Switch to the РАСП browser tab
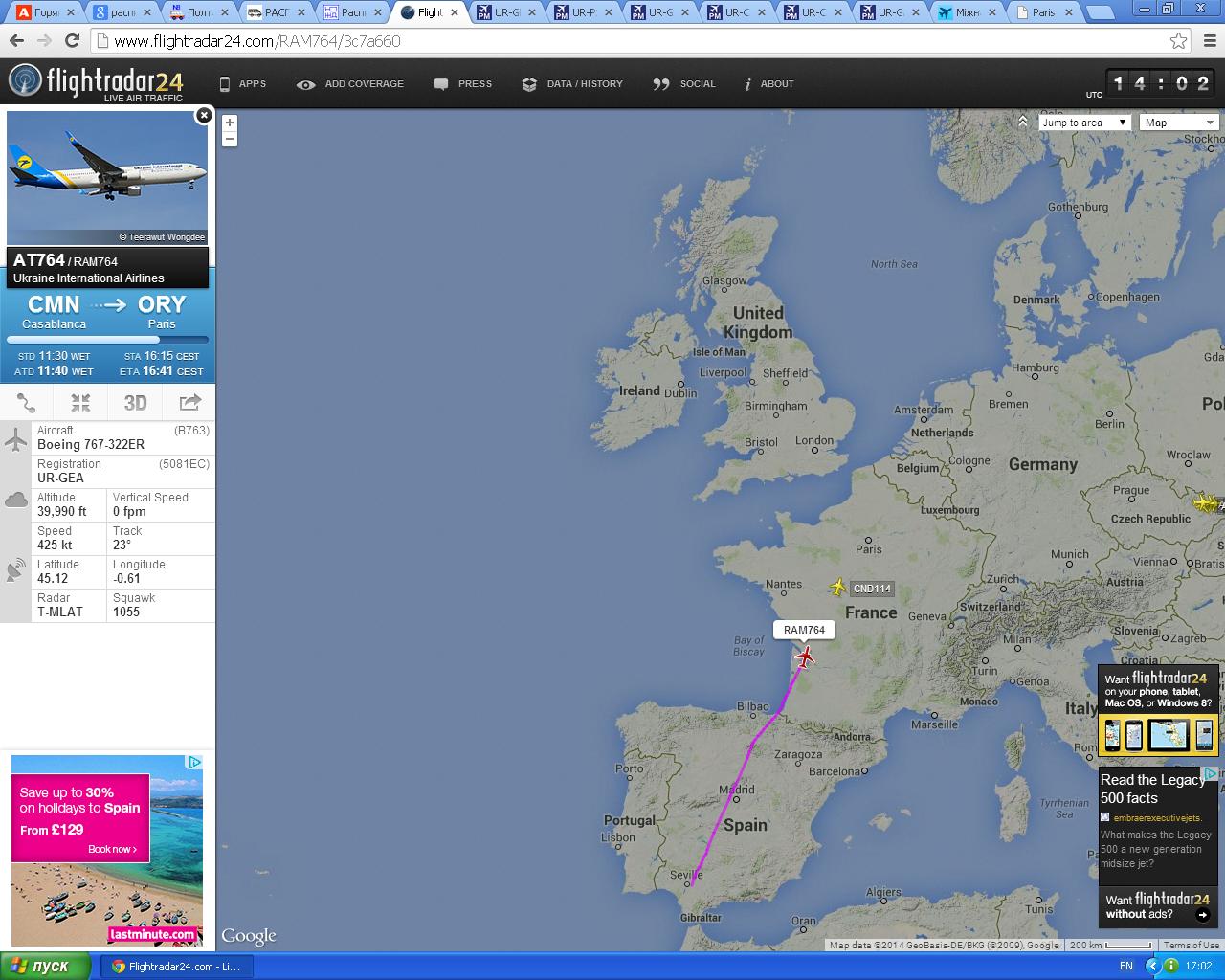Viewport: 1225px width, 980px height. [x=276, y=12]
